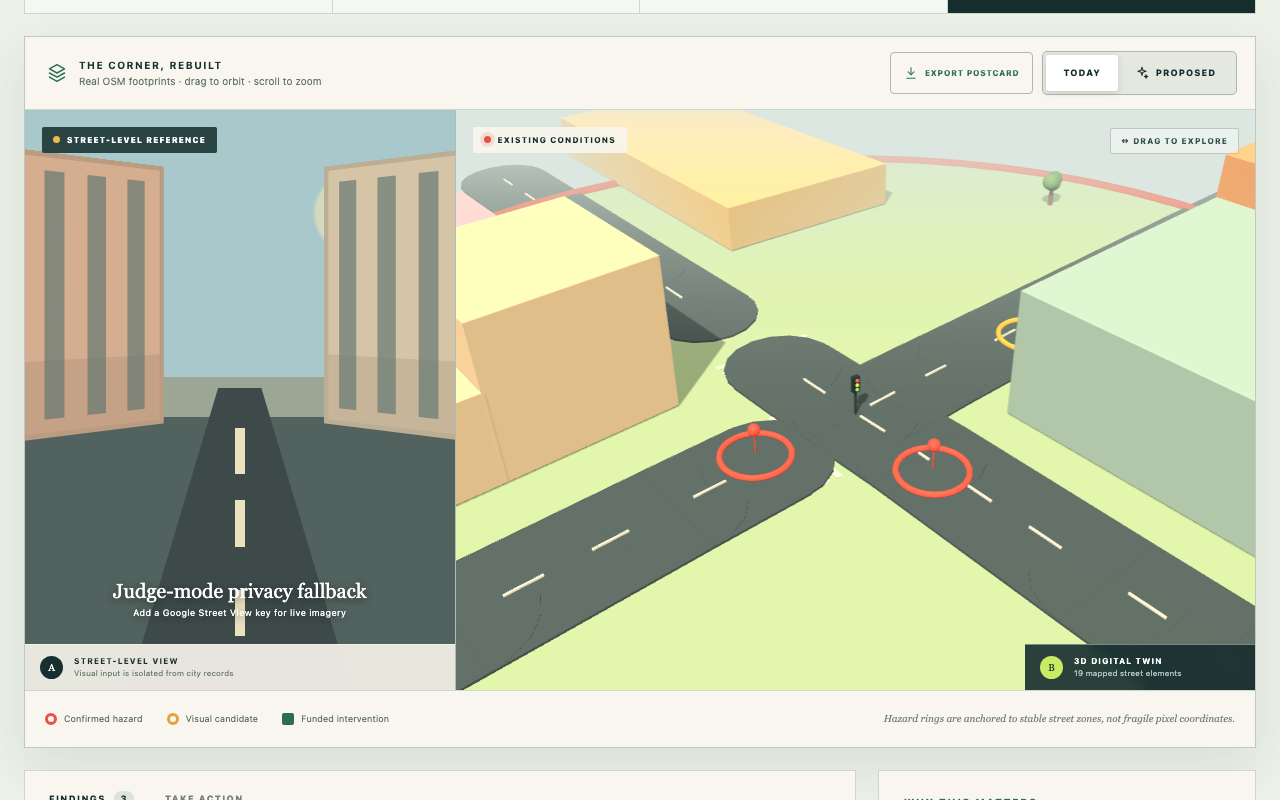This screenshot has width=1280, height=800.
Task: Click the download icon in Export Postcard
Action: coord(911,73)
